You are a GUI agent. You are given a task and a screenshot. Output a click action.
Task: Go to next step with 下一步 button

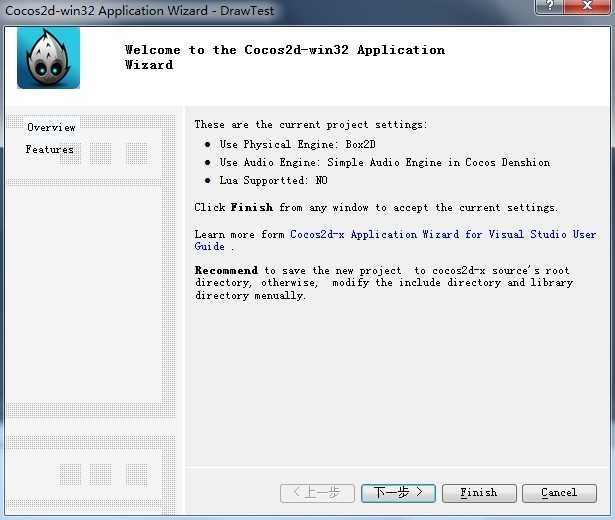[398, 493]
